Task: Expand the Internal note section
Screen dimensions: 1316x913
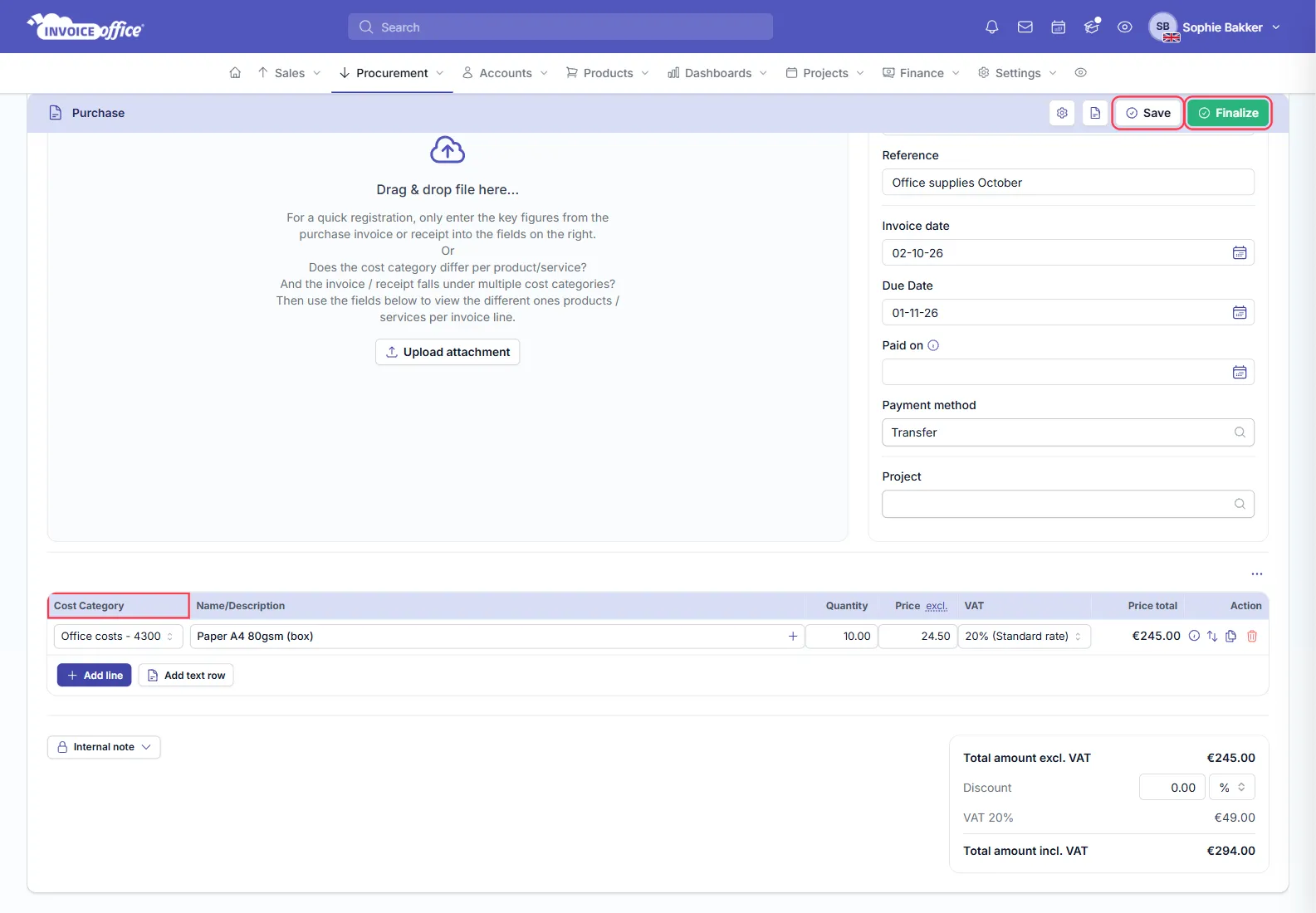Action: (x=104, y=747)
